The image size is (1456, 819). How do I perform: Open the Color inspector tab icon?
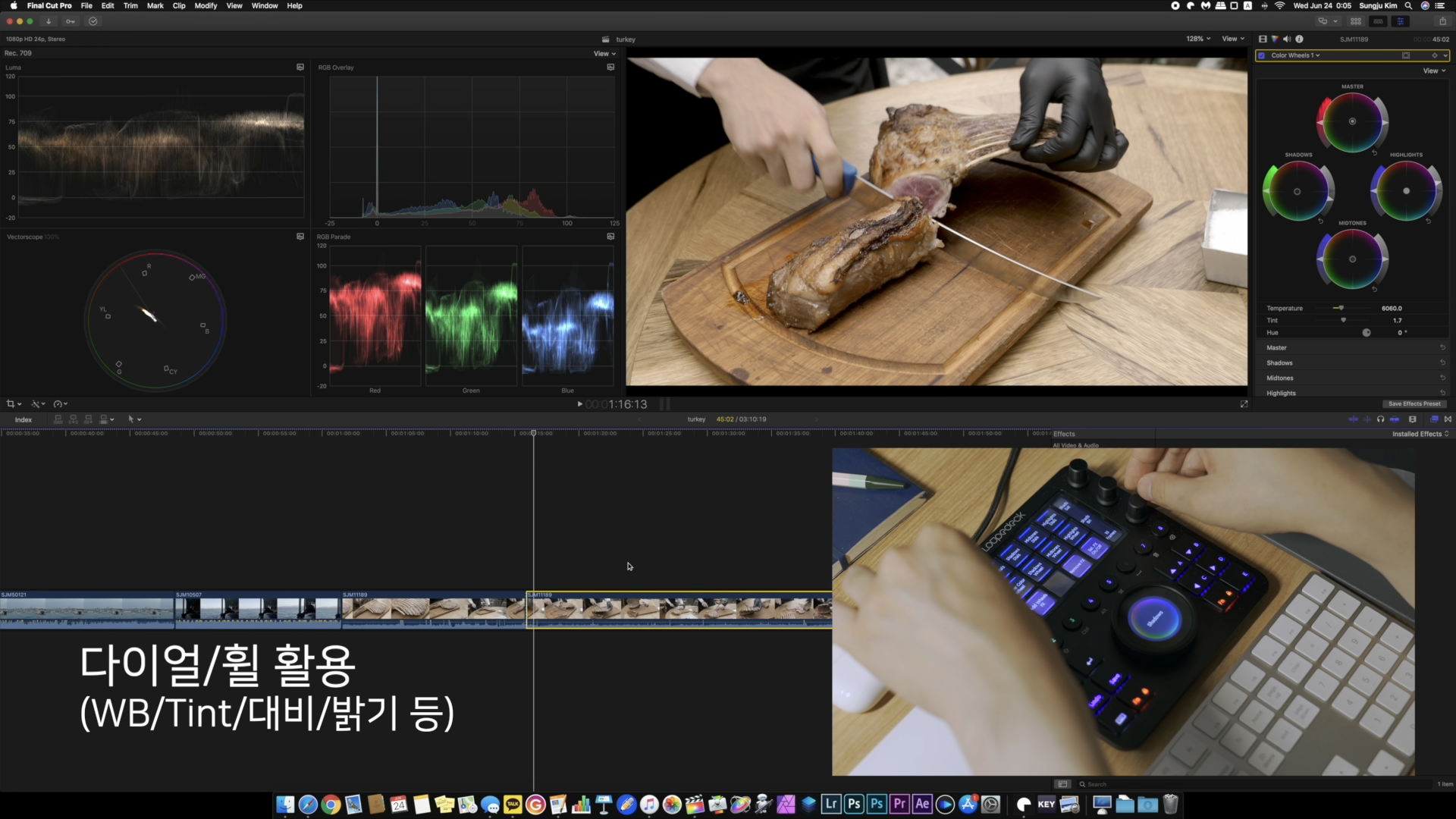(1275, 39)
